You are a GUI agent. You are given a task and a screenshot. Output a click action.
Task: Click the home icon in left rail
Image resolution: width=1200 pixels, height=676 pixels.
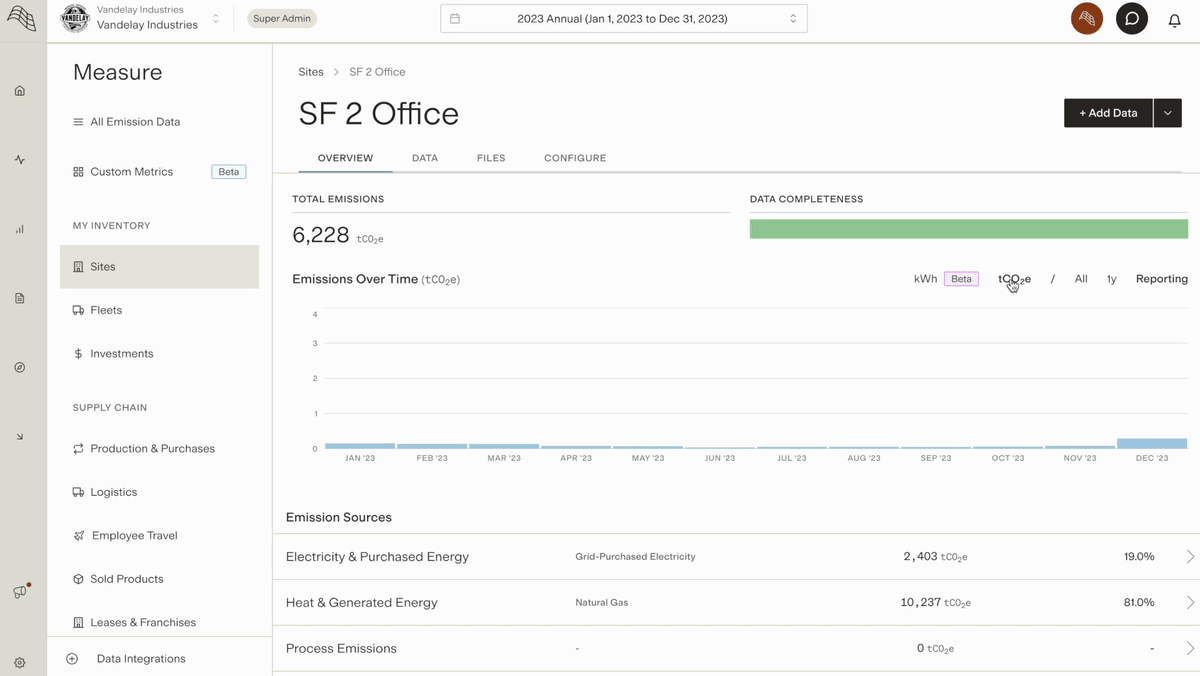click(19, 91)
